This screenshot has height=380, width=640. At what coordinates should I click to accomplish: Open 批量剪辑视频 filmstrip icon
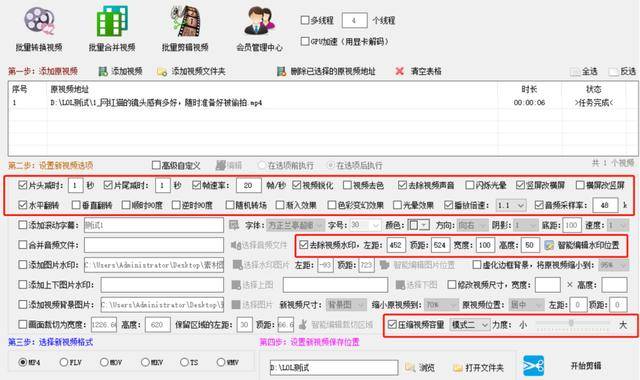[x=186, y=21]
